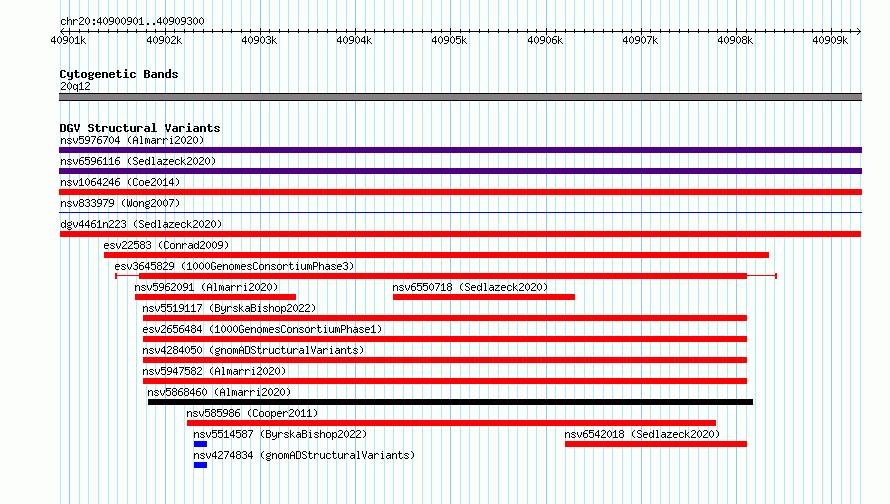
Task: Select the gray 20q12 cytogenetic band bar
Action: coord(460,97)
